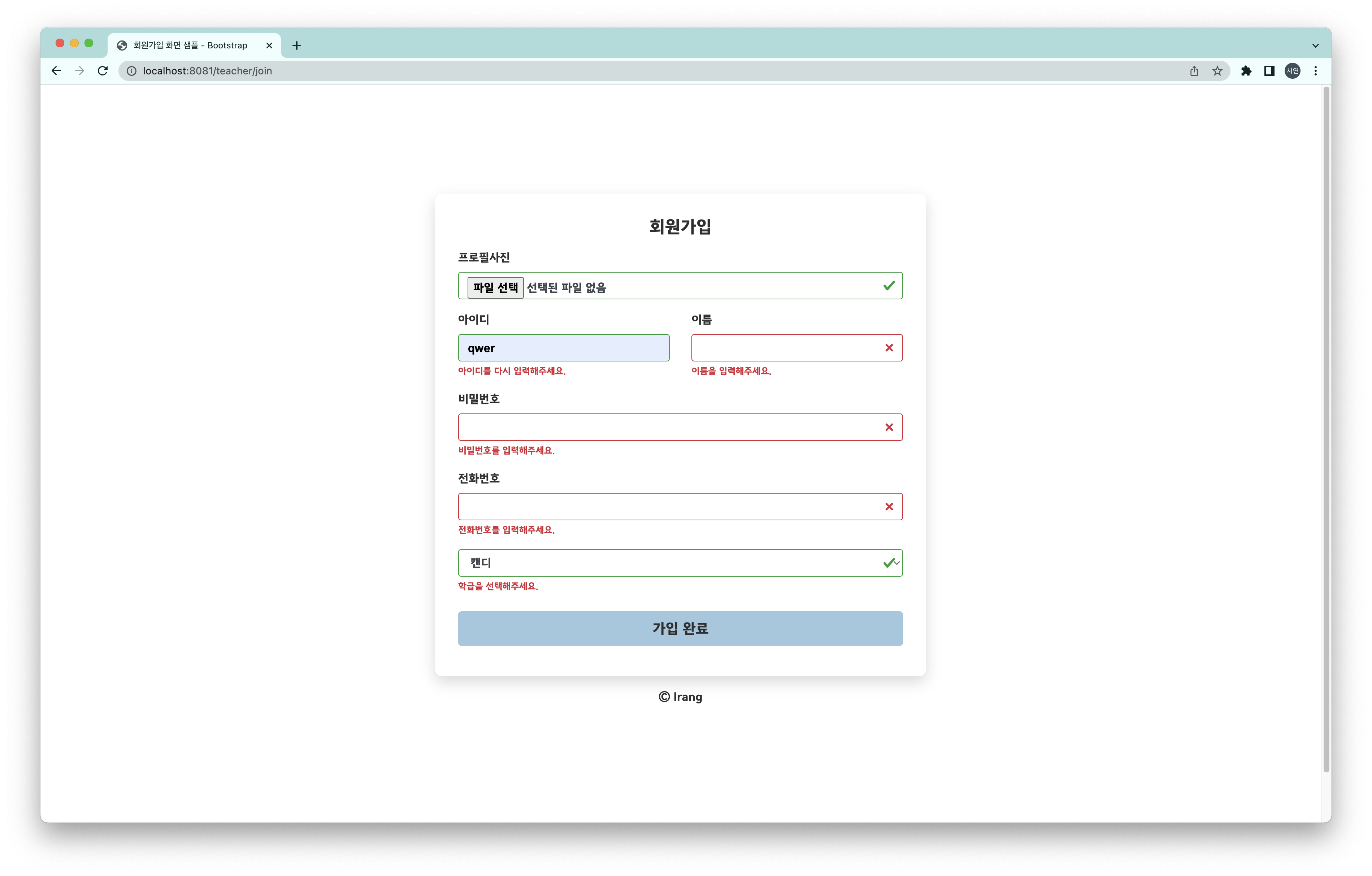Image resolution: width=1372 pixels, height=876 pixels.
Task: Click the tab list chevron next to new-tab button
Action: click(1315, 45)
